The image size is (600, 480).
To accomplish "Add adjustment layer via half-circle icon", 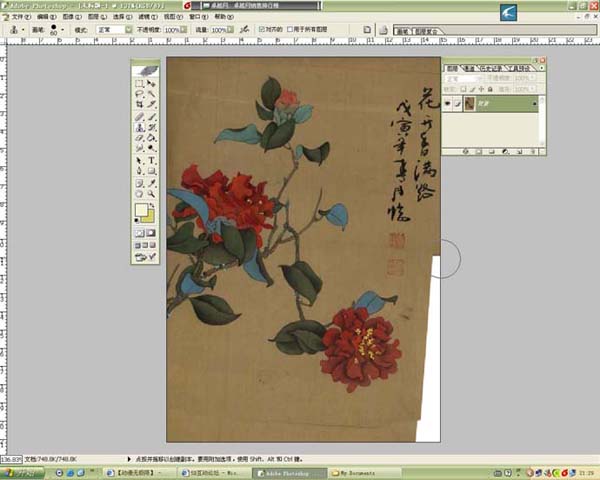I will click(505, 152).
